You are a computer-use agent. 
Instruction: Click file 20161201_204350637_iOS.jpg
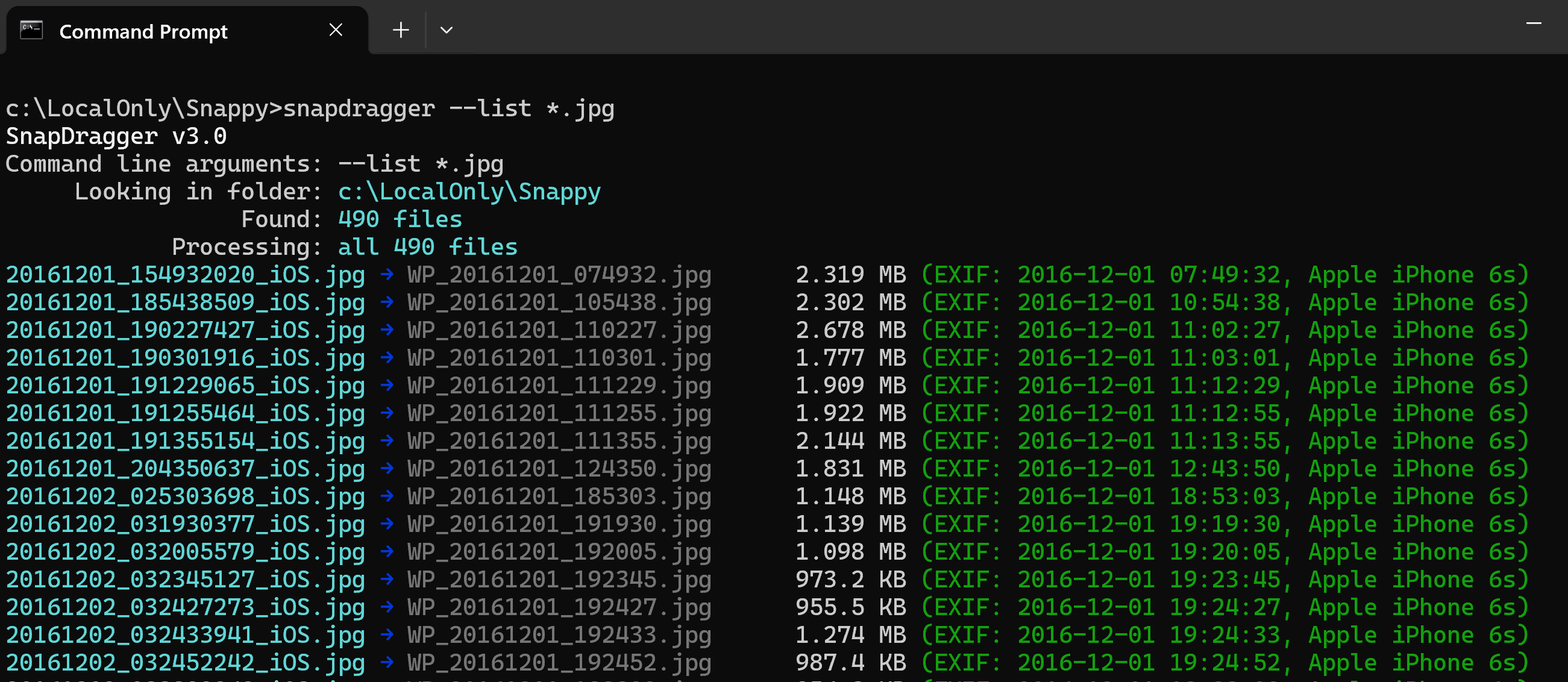click(x=186, y=469)
